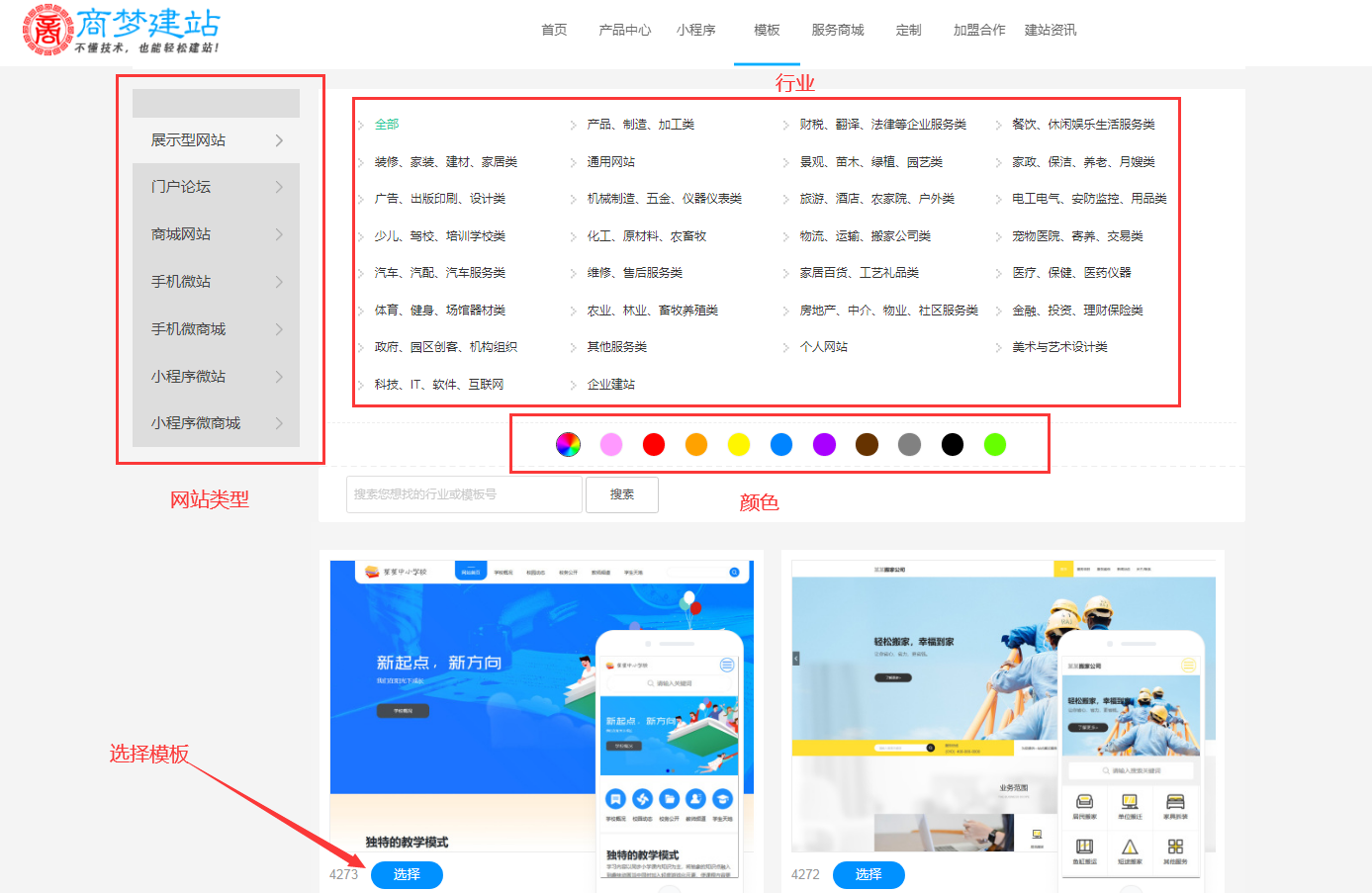The width and height of the screenshot is (1372, 893).
Task: Click 选择 to pick template 4272
Action: [869, 875]
